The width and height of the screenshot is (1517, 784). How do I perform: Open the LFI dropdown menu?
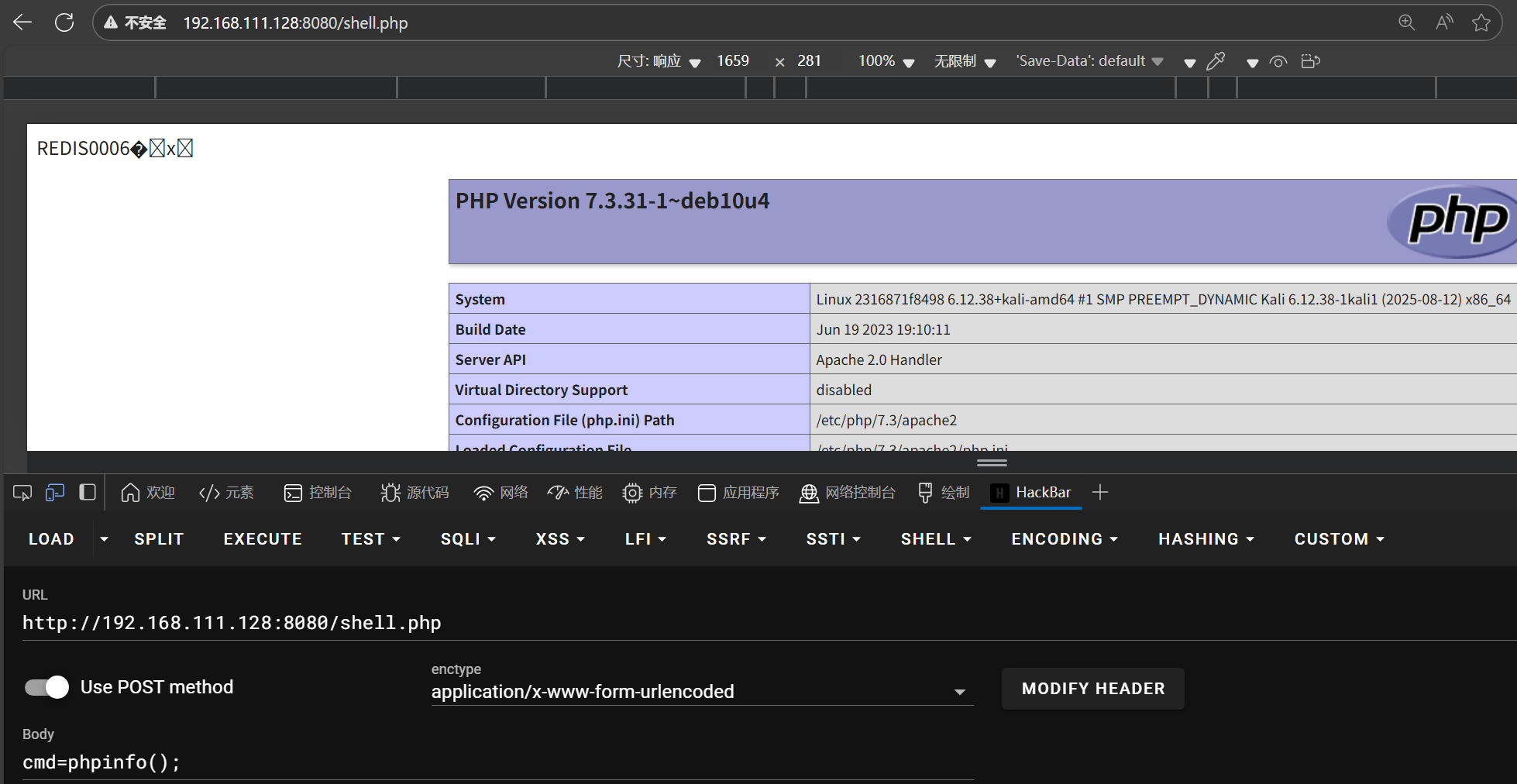point(645,539)
